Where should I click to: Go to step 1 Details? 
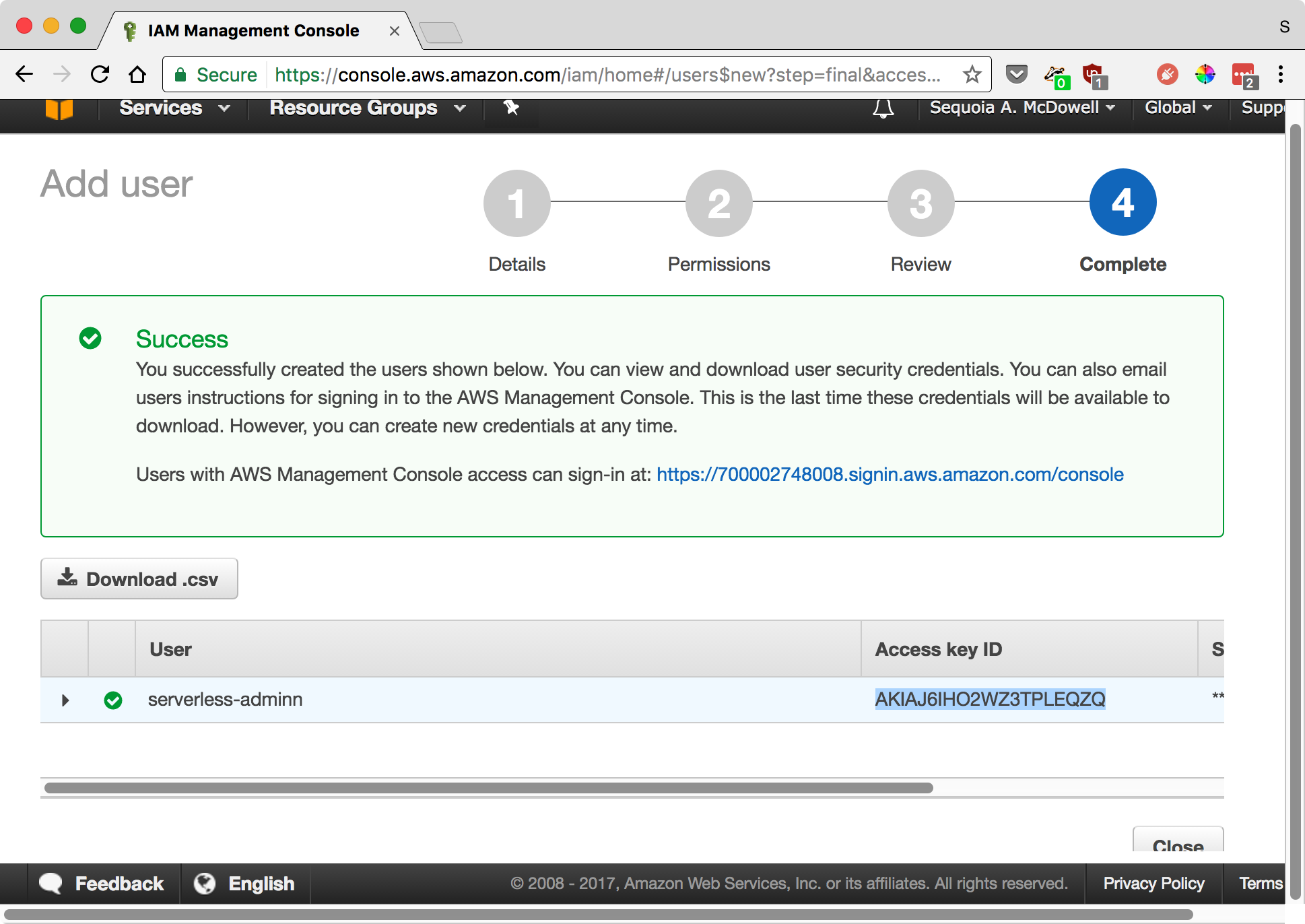(x=517, y=203)
